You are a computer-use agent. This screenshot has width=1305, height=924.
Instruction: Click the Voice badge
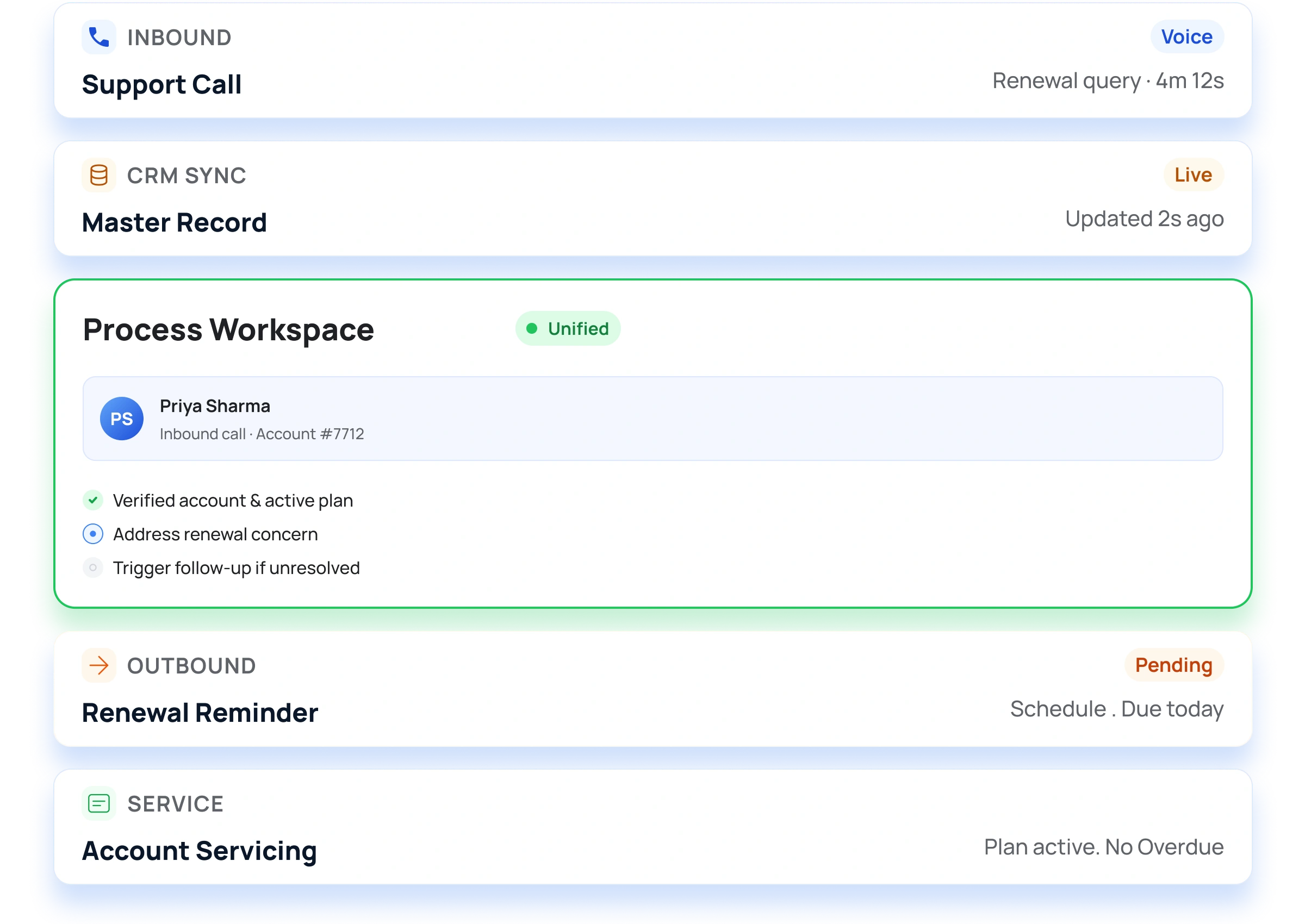1186,37
